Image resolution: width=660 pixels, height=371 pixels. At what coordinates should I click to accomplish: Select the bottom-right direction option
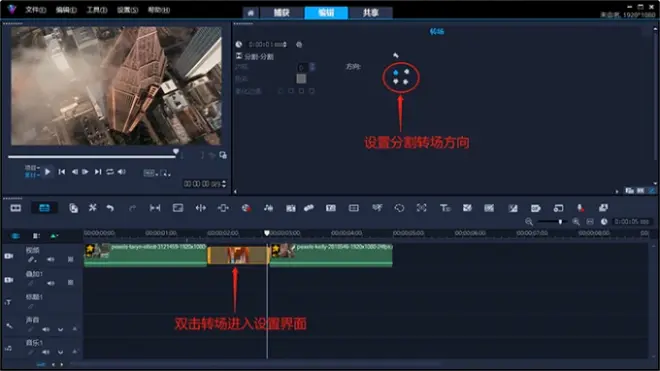click(x=406, y=82)
